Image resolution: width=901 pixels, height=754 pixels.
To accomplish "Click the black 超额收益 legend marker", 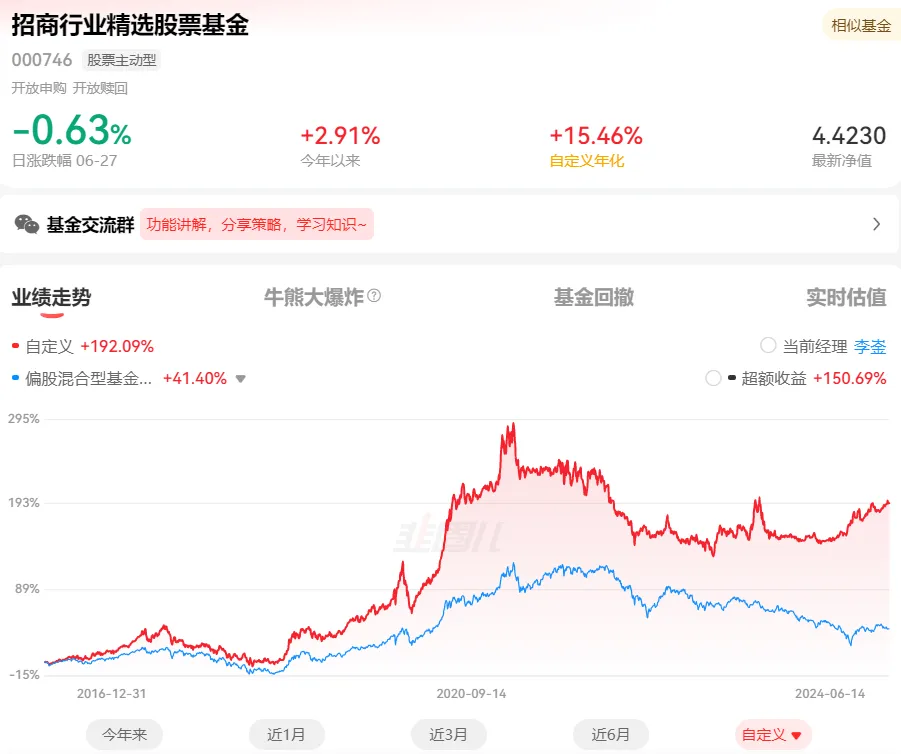I will (732, 378).
